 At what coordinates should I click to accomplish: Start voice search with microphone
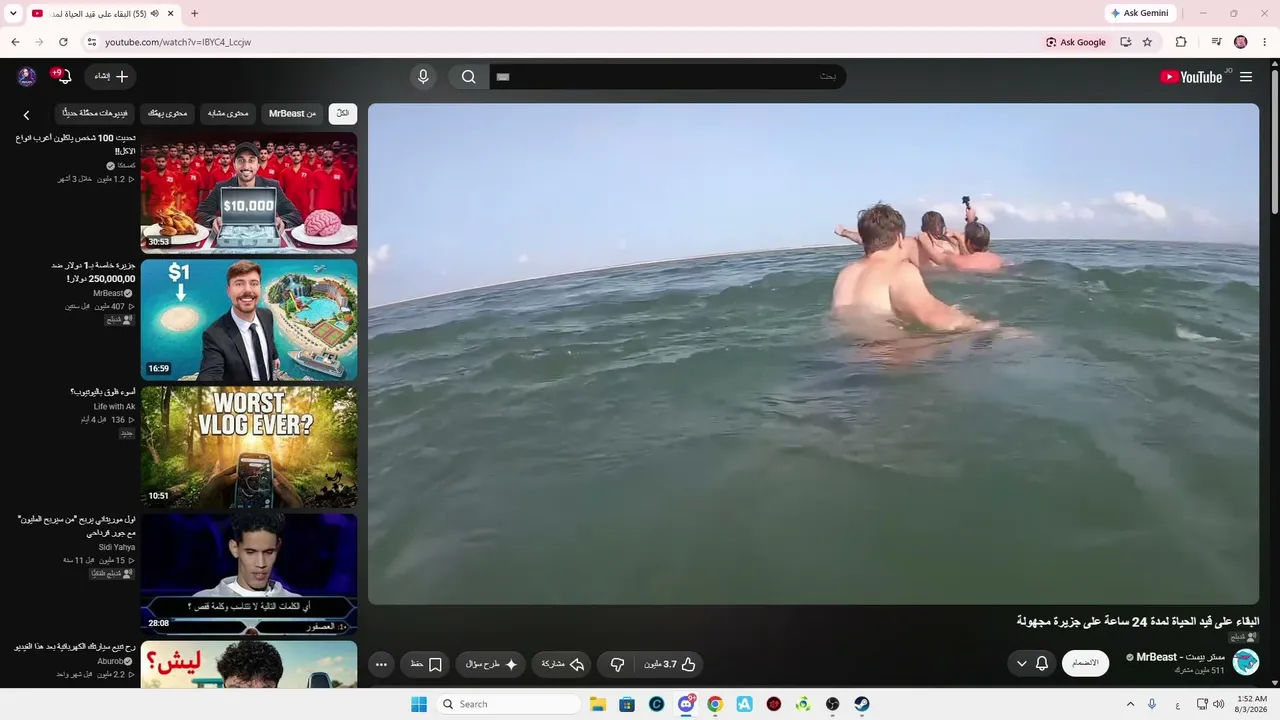(x=423, y=77)
